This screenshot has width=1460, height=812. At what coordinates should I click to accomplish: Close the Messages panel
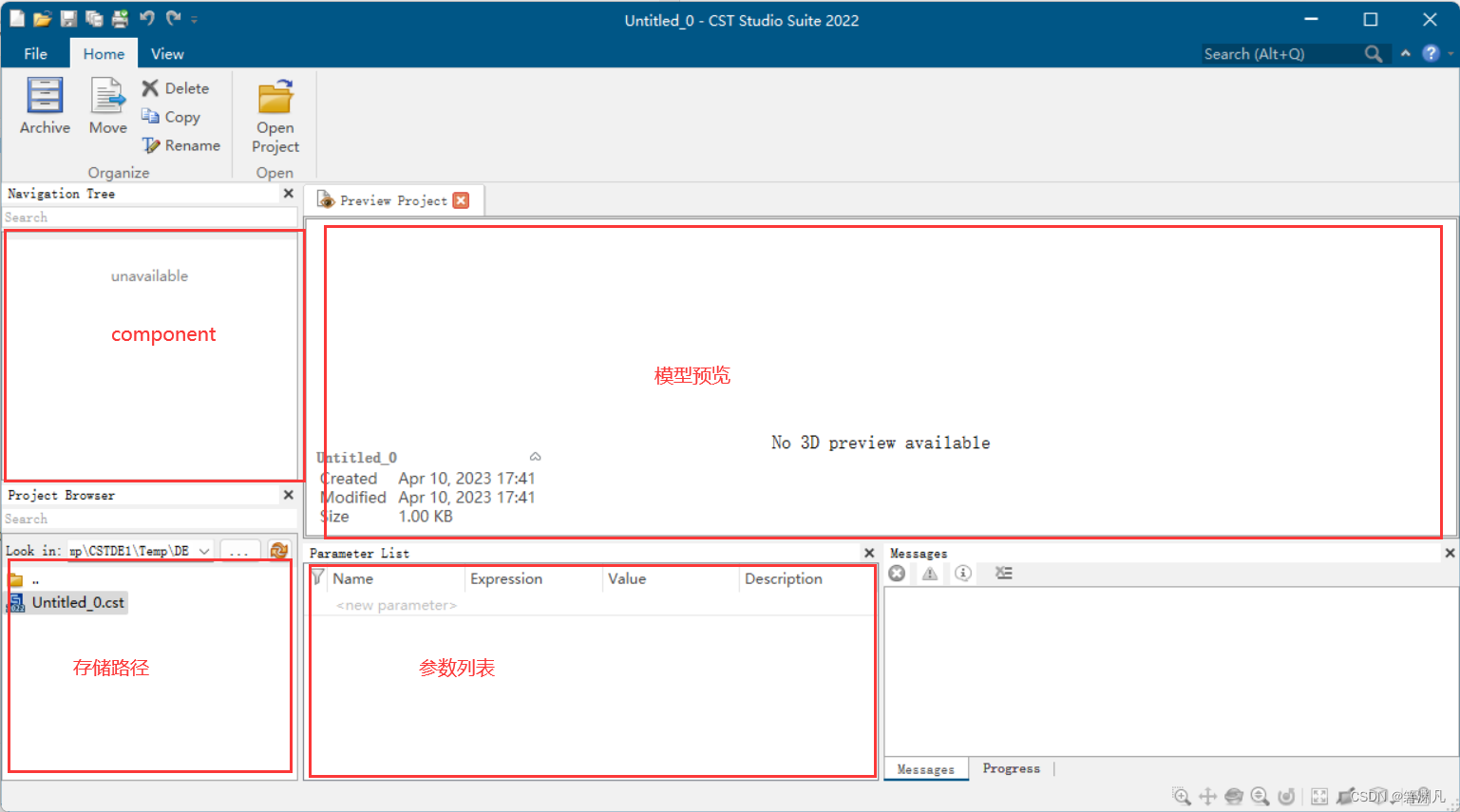tap(1450, 553)
